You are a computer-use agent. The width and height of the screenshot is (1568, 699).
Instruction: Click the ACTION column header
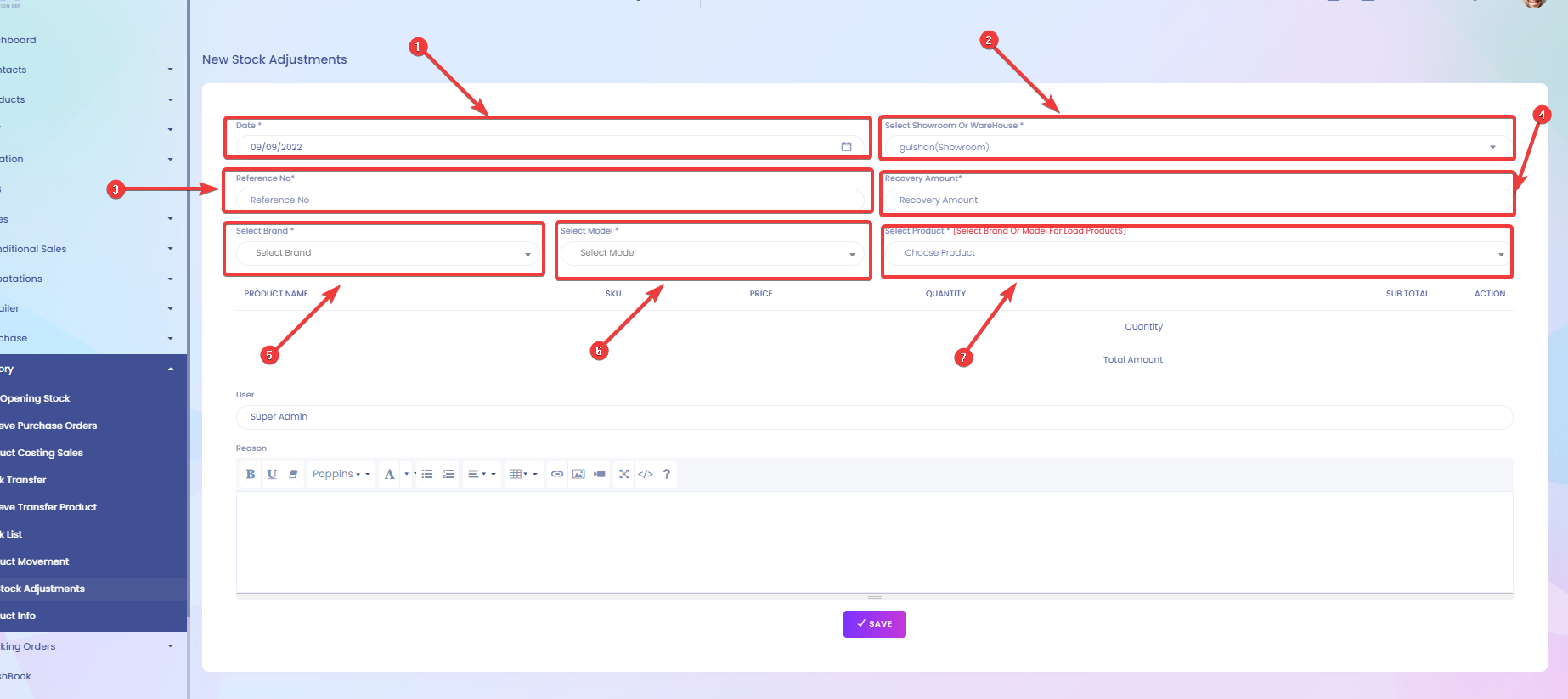point(1490,294)
